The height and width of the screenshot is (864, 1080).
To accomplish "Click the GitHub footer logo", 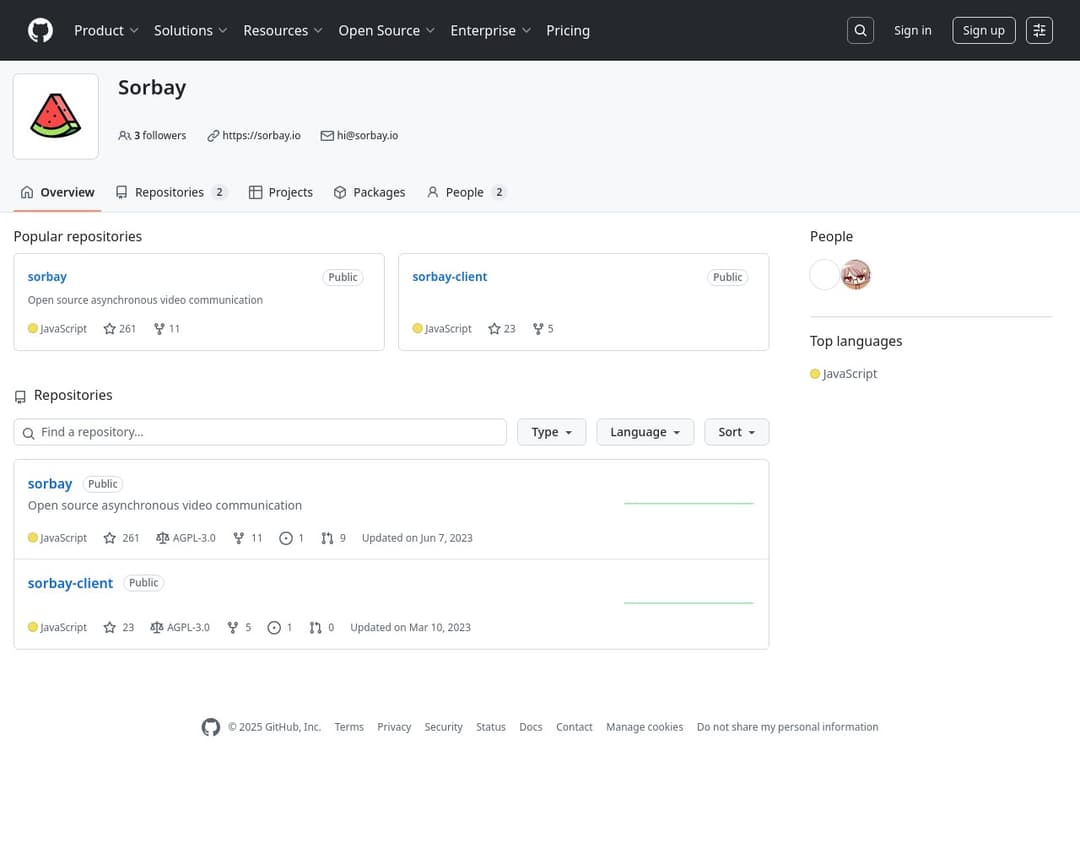I will 211,727.
